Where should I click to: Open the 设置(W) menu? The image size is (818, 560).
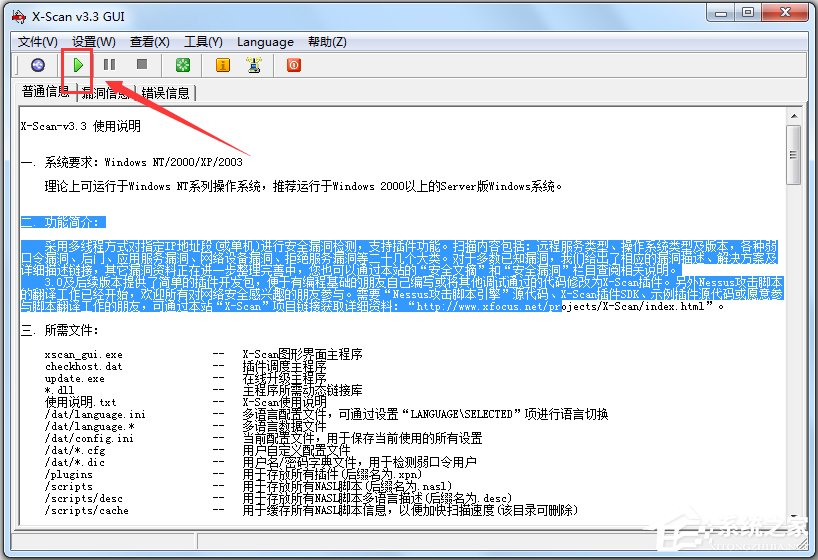pos(93,42)
